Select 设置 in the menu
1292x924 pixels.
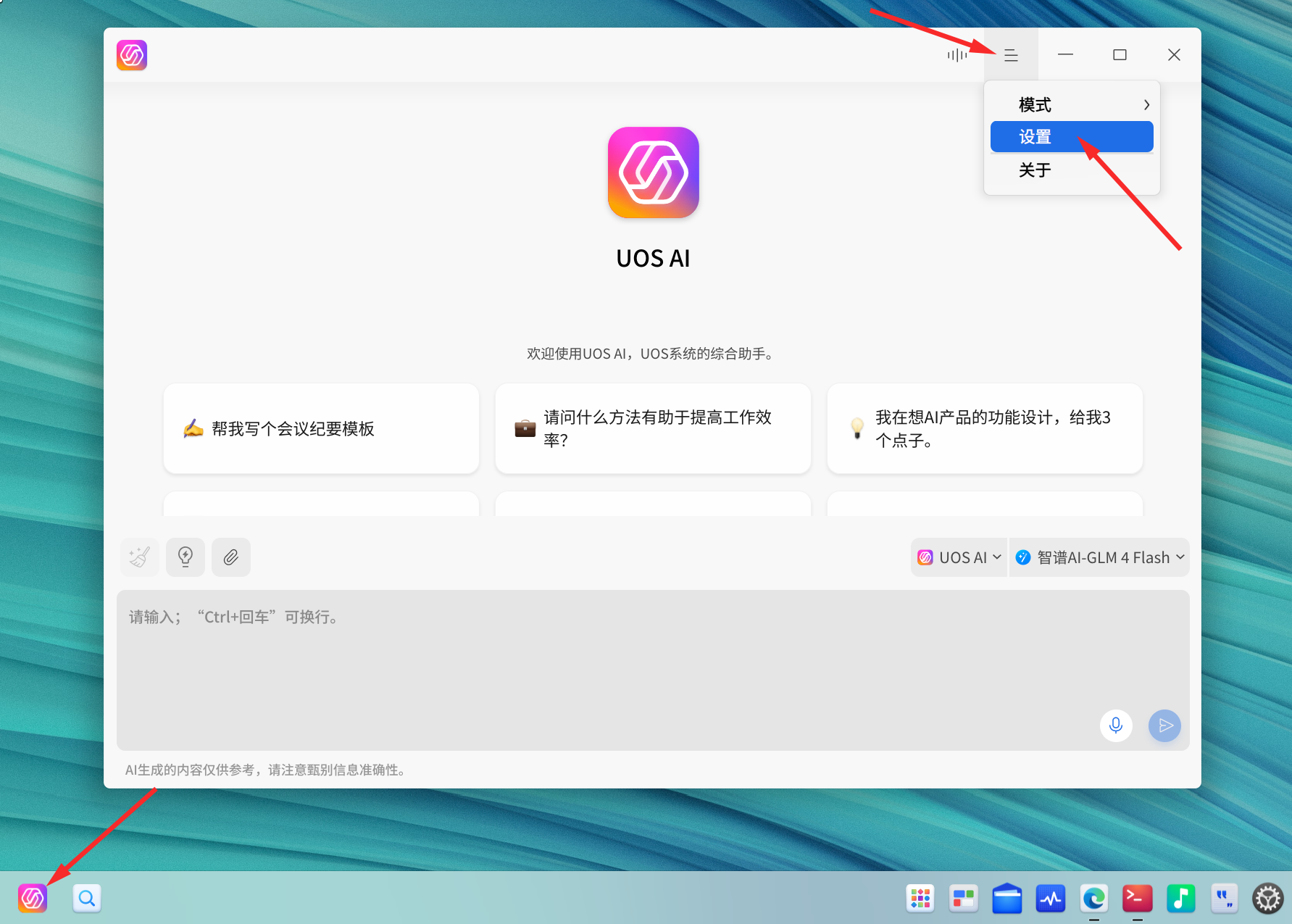coord(1072,137)
